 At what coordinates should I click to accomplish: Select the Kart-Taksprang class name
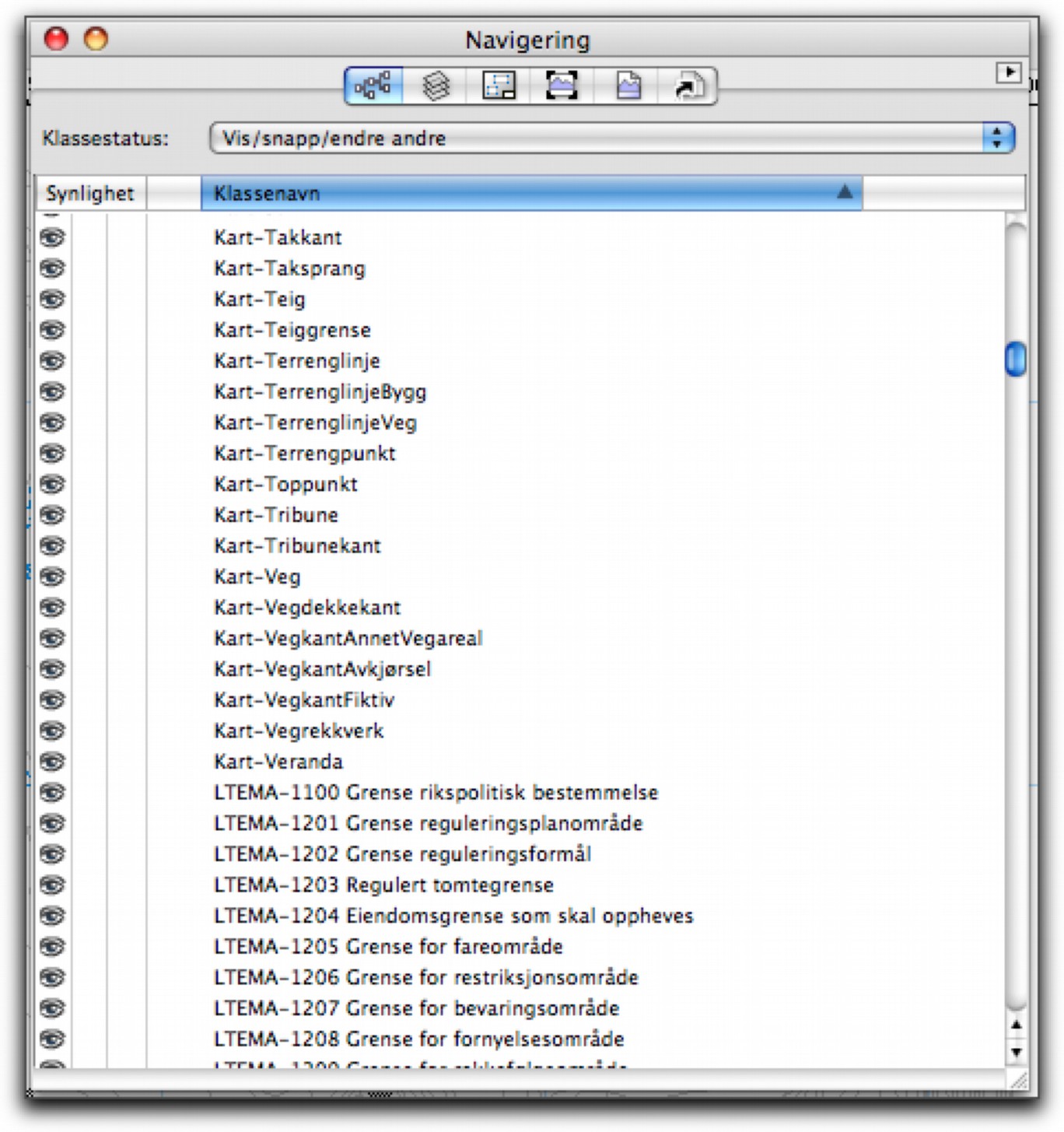tap(289, 268)
